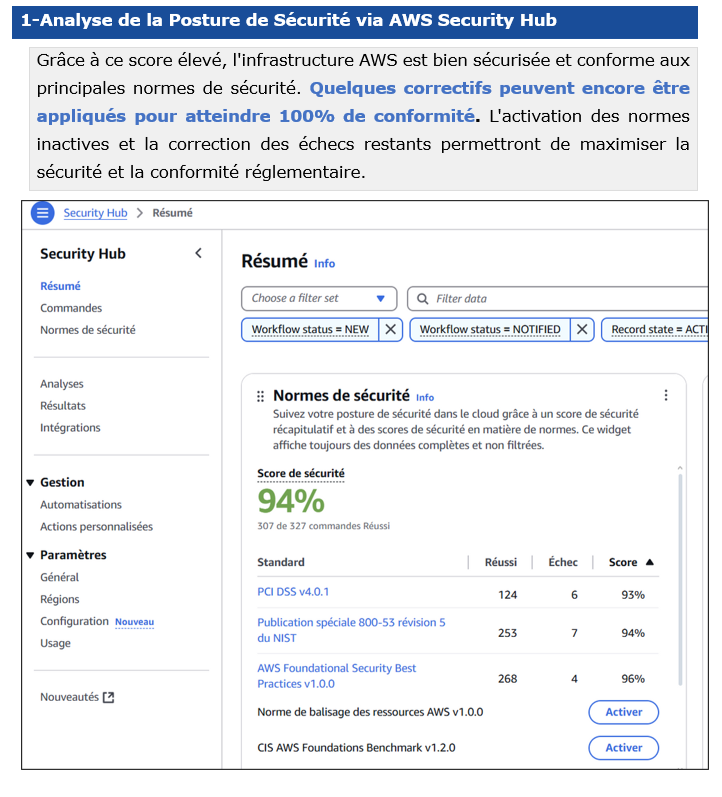Viewport: 722px width, 797px height.
Task: Sort by the Standard column header
Action: (281, 562)
